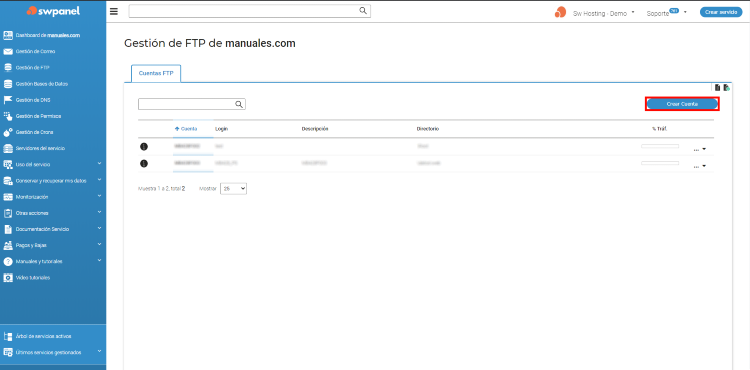Click the Gestión de FTP sidebar icon
The height and width of the screenshot is (370, 750).
8,68
